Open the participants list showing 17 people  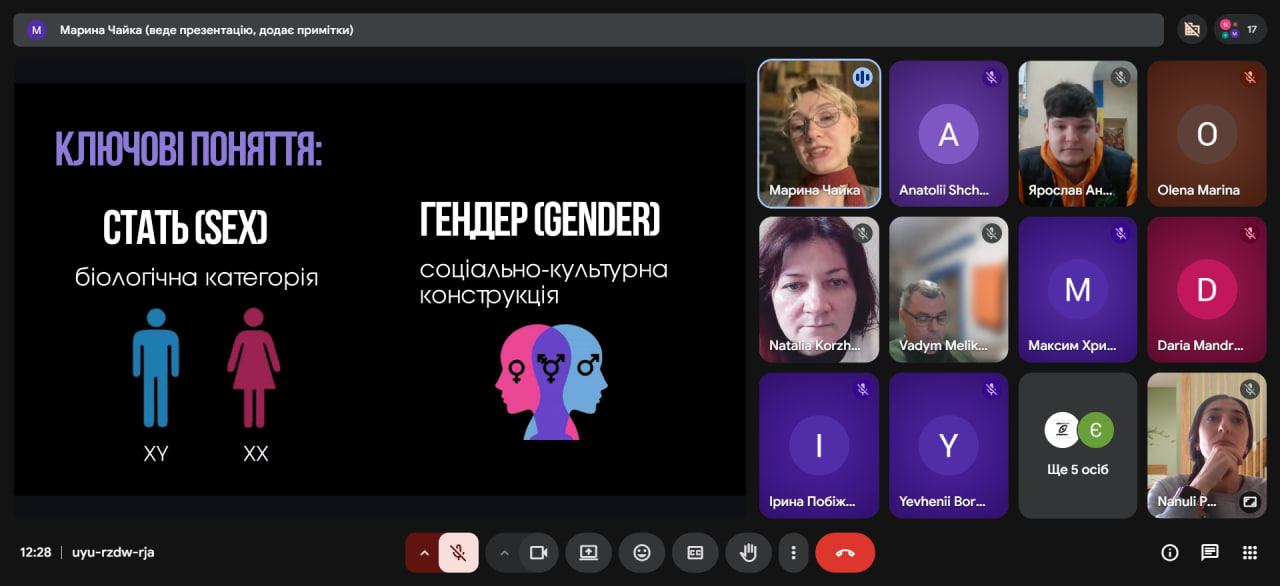point(1240,30)
